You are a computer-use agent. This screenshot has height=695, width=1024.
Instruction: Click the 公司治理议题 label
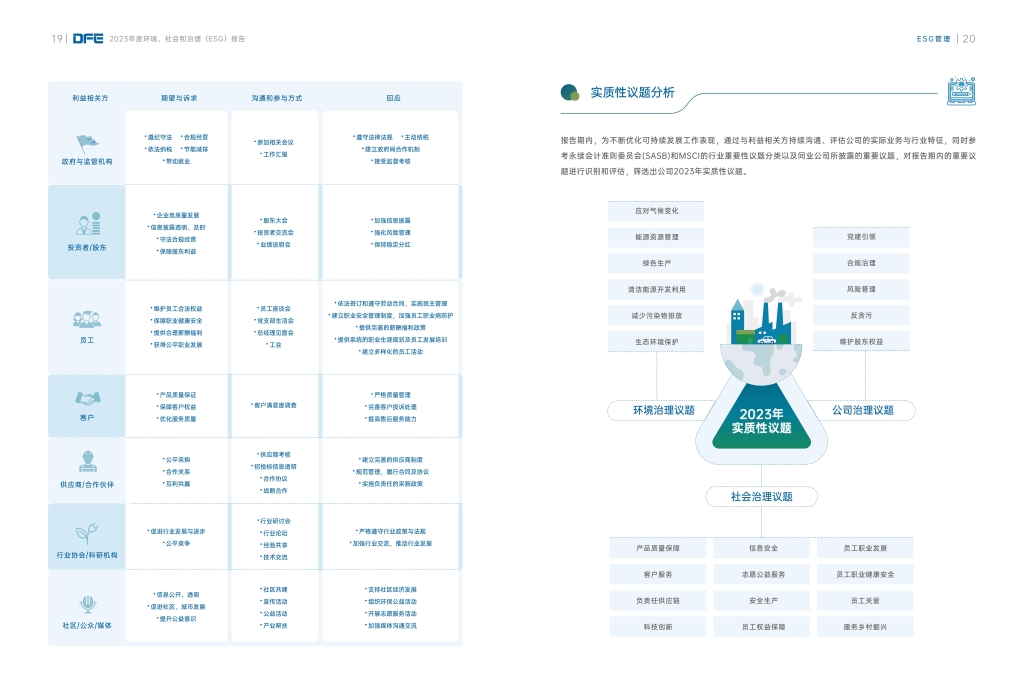(x=863, y=410)
